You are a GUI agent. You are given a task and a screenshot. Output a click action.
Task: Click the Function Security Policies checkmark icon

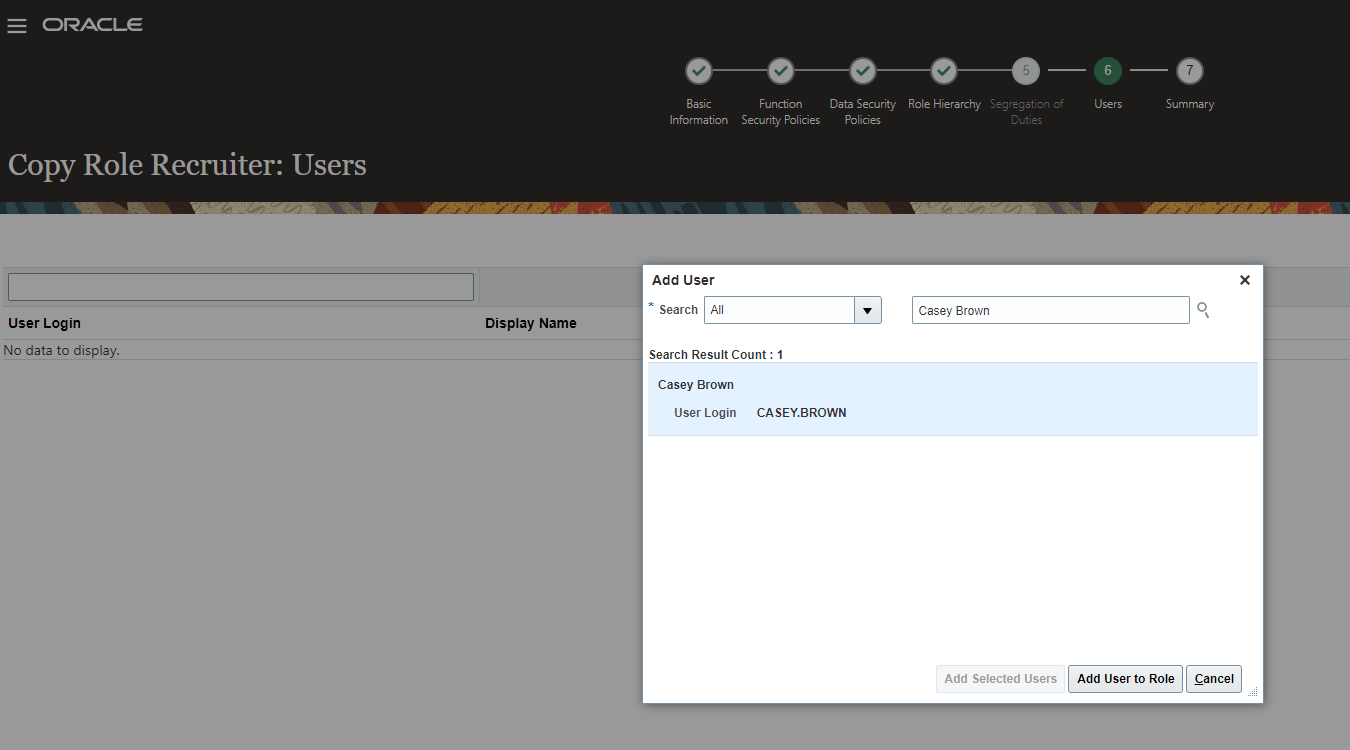[x=780, y=71]
